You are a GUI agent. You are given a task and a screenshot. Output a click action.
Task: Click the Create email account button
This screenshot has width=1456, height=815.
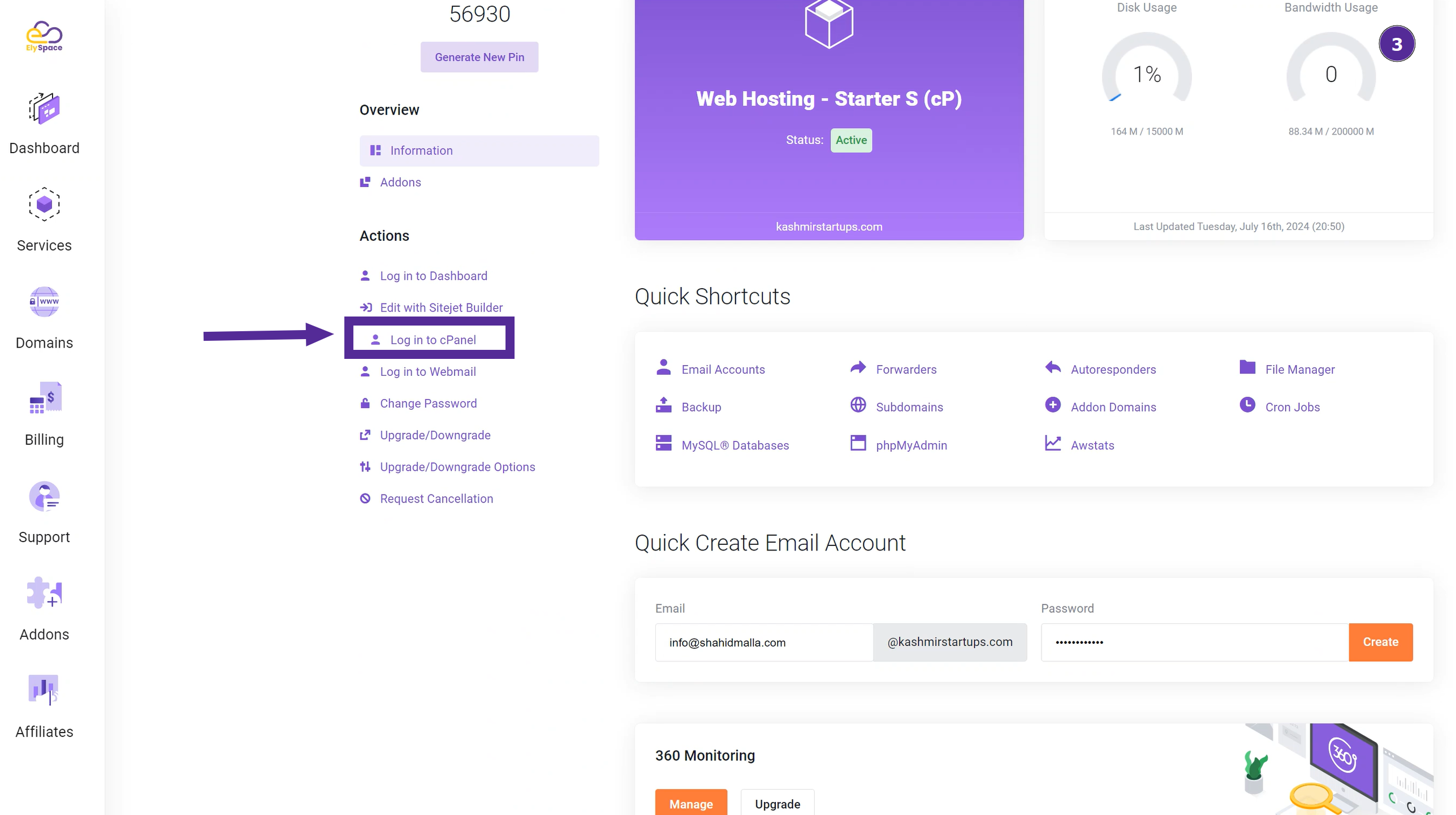(1381, 642)
